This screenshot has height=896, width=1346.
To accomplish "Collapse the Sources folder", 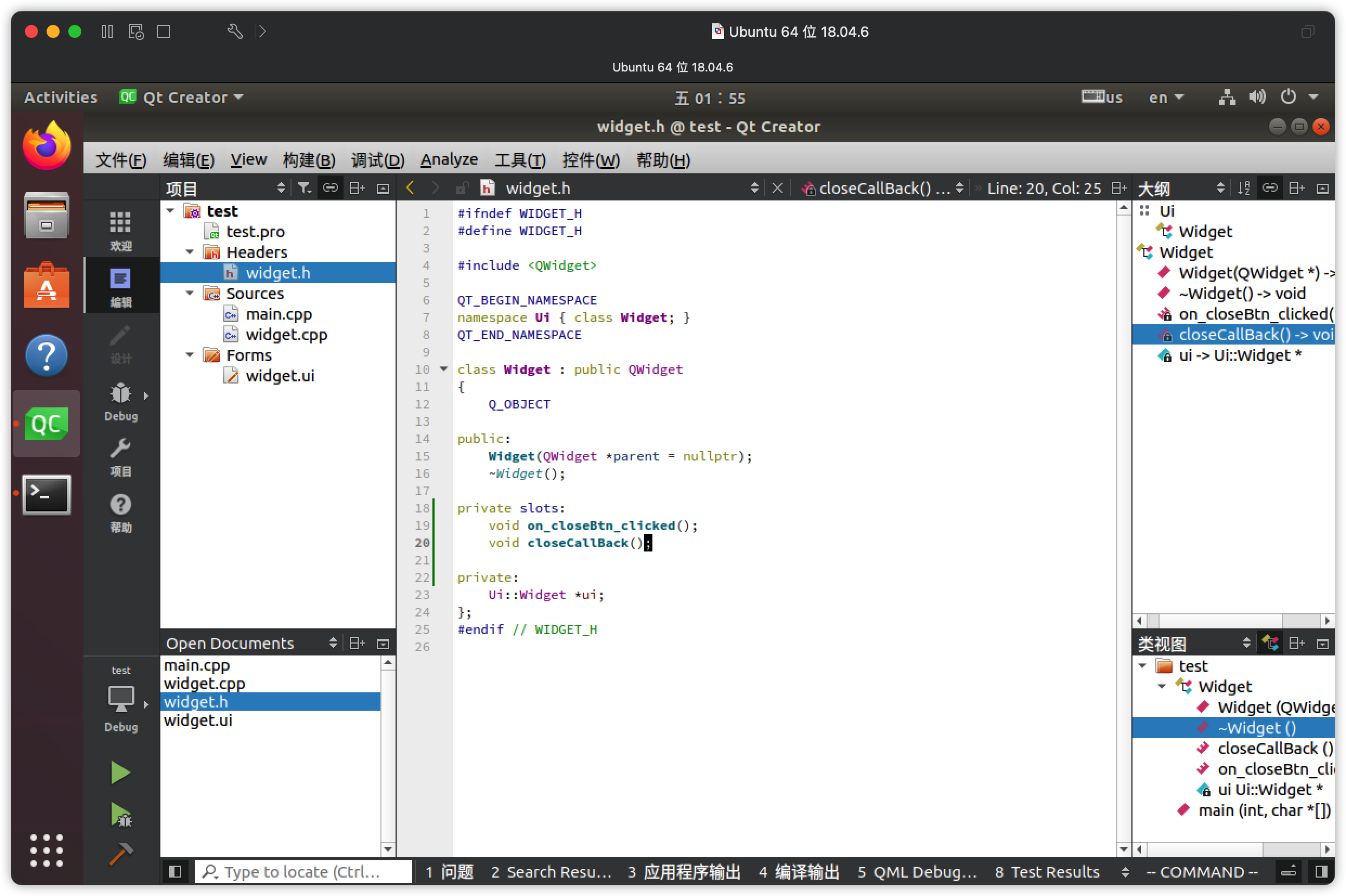I will pos(190,293).
